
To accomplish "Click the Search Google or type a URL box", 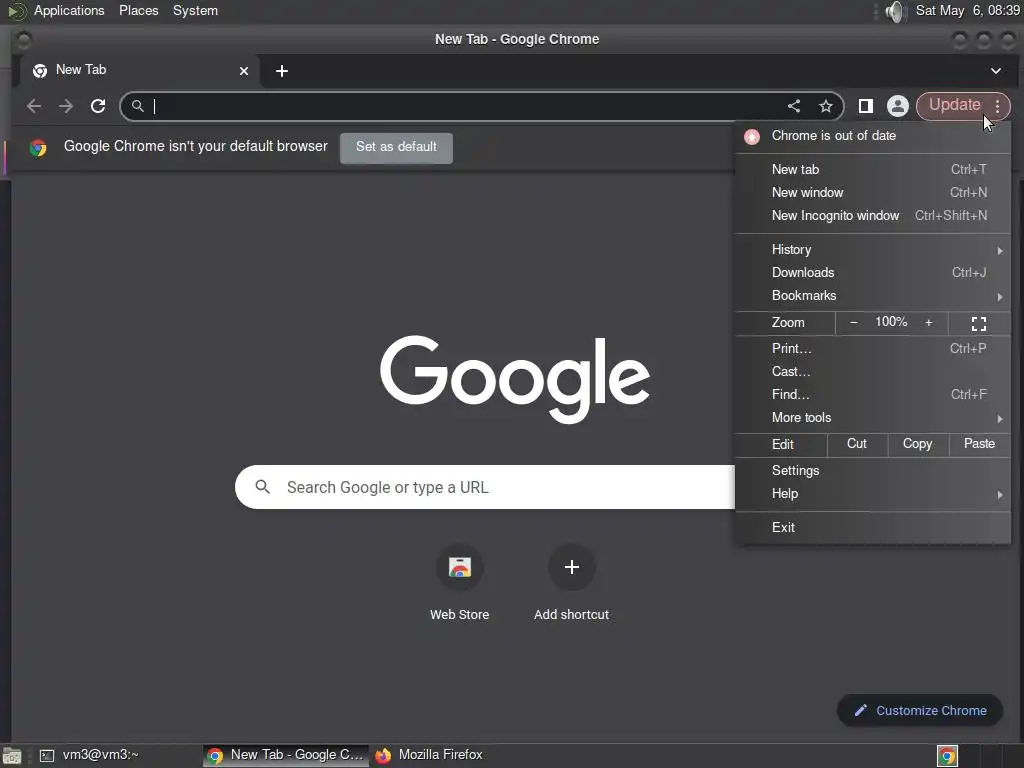I will coord(485,487).
